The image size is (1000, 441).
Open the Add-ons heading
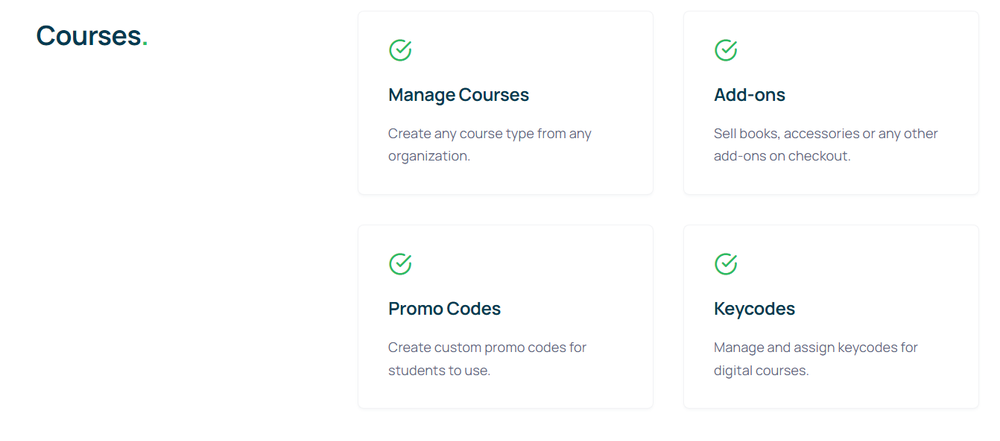pos(749,95)
